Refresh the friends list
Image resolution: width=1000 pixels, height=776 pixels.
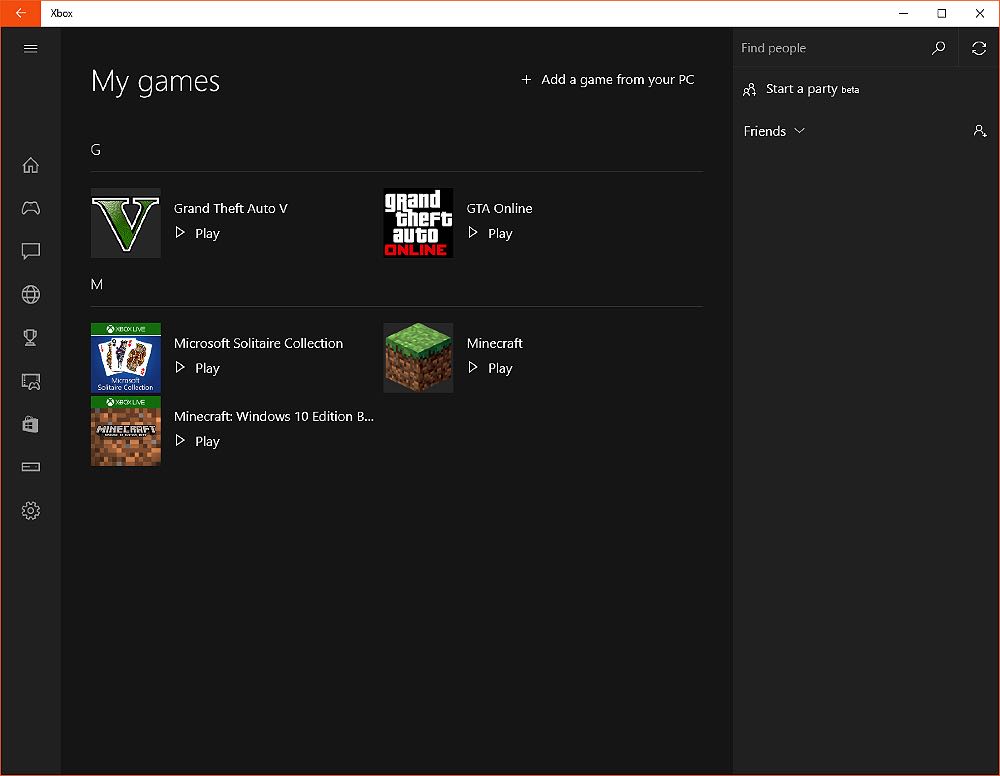(x=977, y=47)
